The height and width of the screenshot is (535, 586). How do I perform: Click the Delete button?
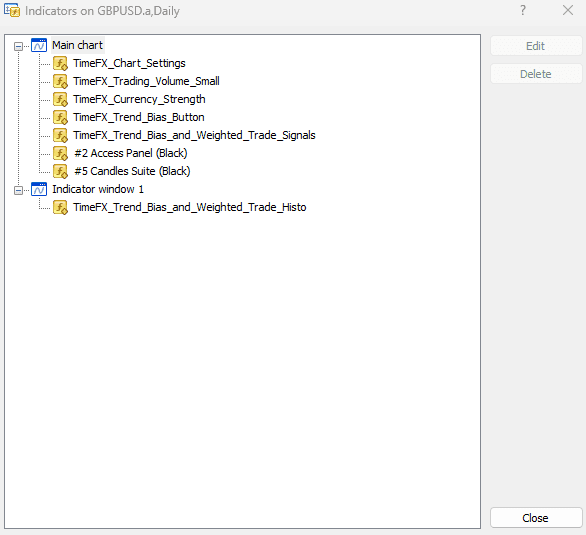(x=536, y=74)
